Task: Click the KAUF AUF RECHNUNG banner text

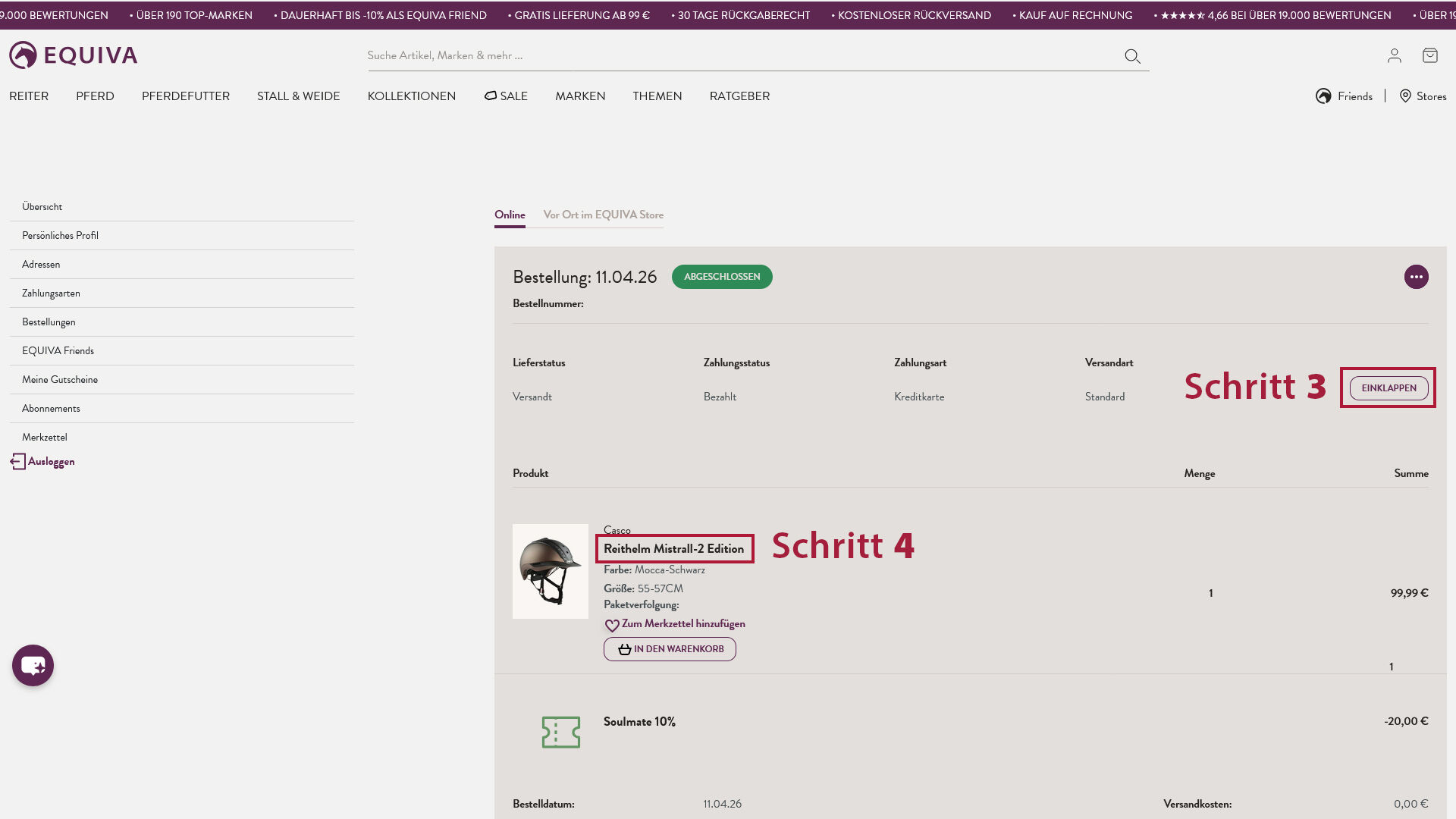Action: [1075, 15]
